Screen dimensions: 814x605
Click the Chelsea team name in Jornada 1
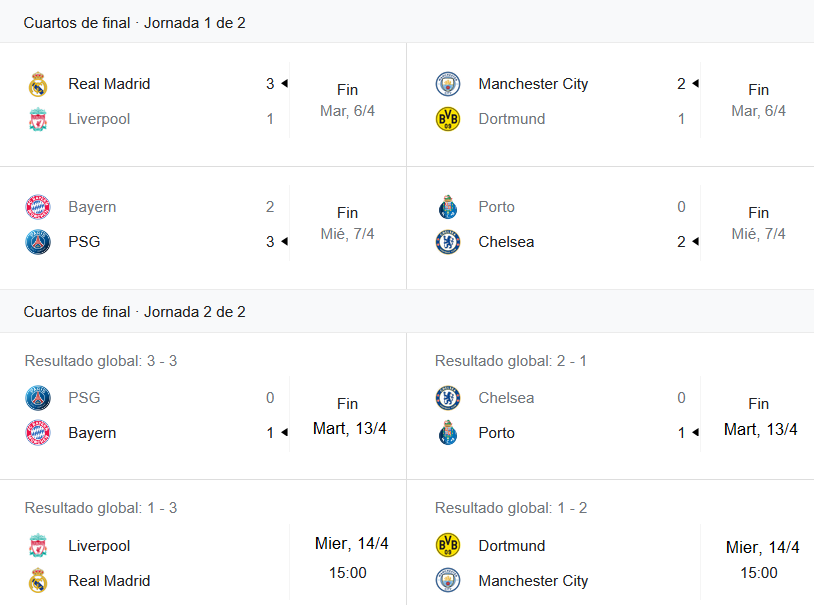(506, 242)
